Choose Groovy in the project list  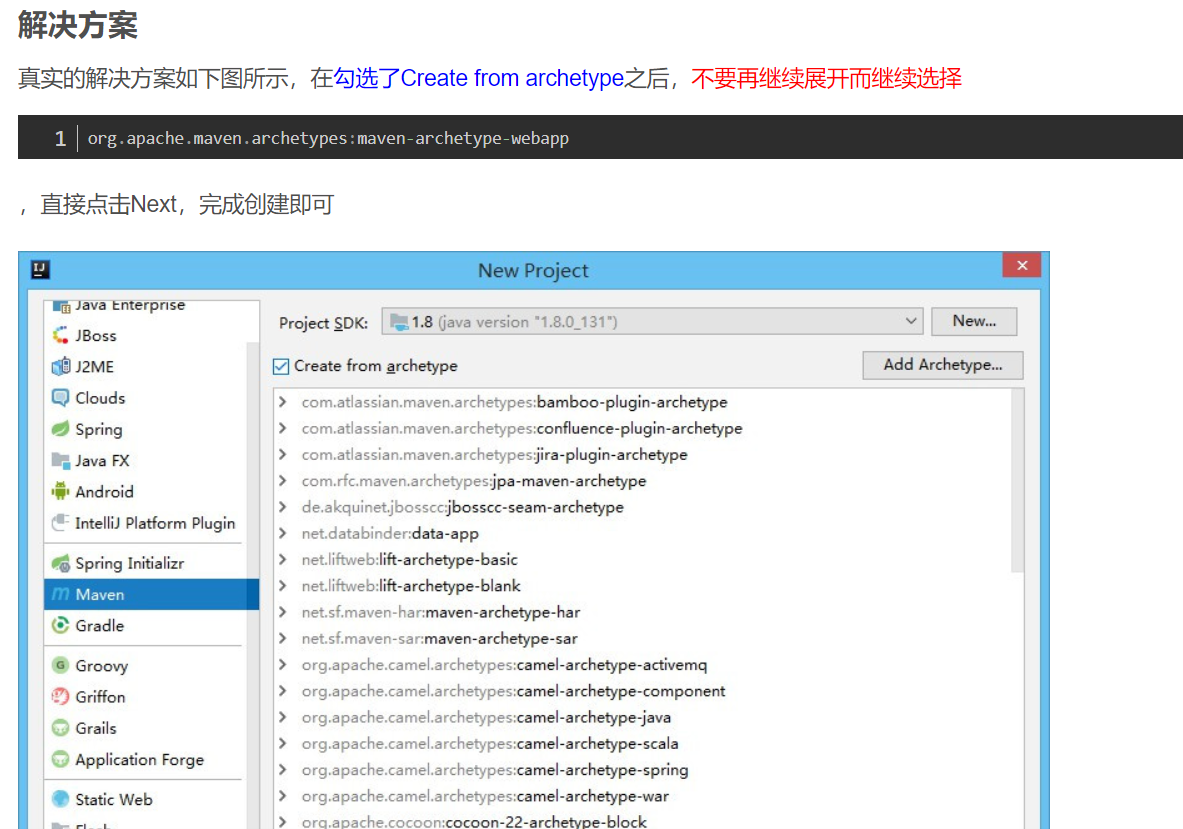[x=151, y=665]
